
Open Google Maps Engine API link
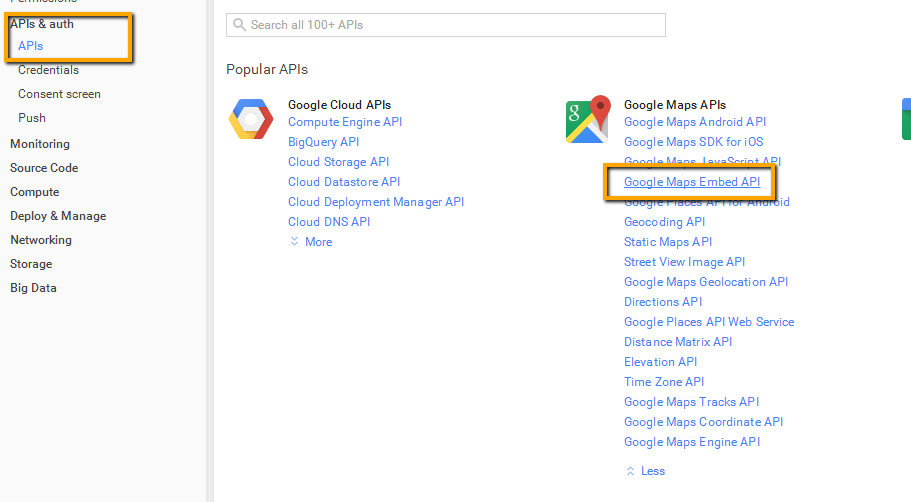point(692,442)
